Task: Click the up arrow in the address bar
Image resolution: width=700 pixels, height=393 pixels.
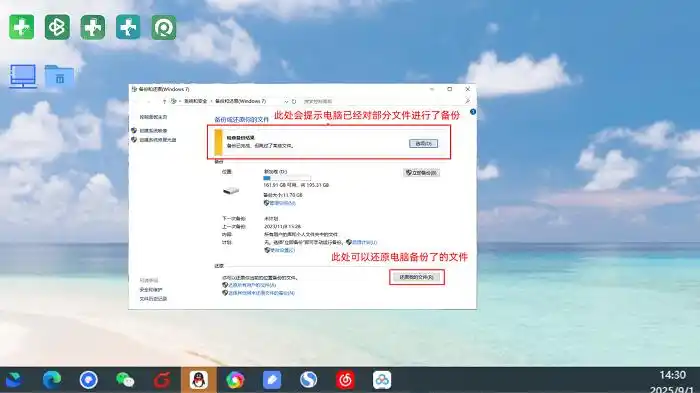Action: tap(164, 101)
